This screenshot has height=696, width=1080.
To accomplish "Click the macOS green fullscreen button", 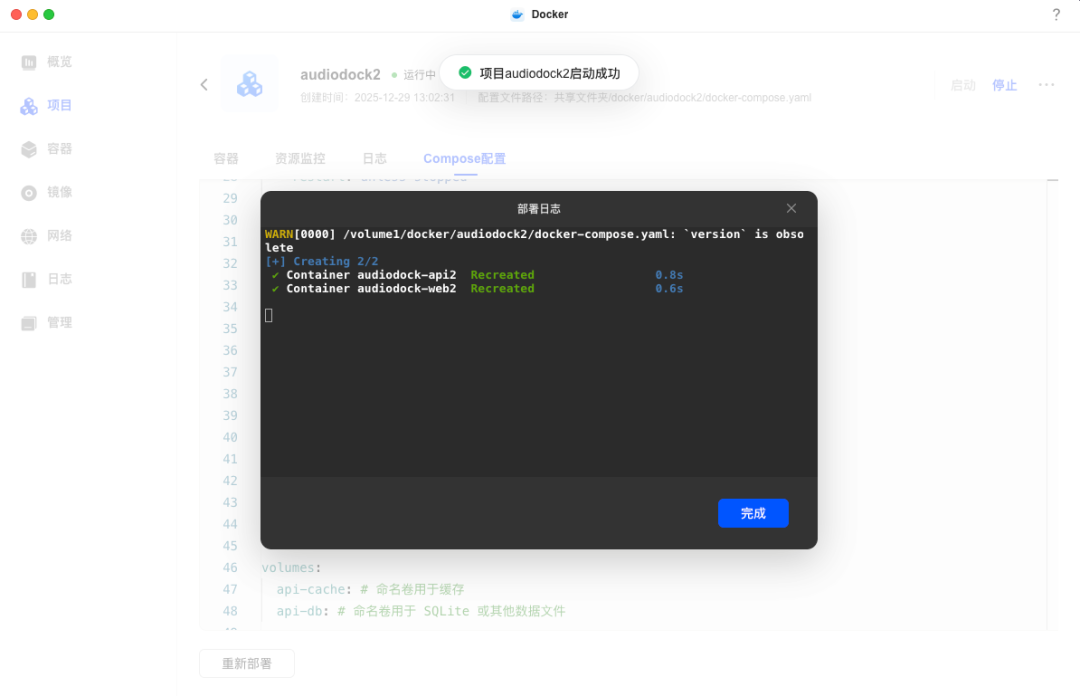I will click(49, 14).
